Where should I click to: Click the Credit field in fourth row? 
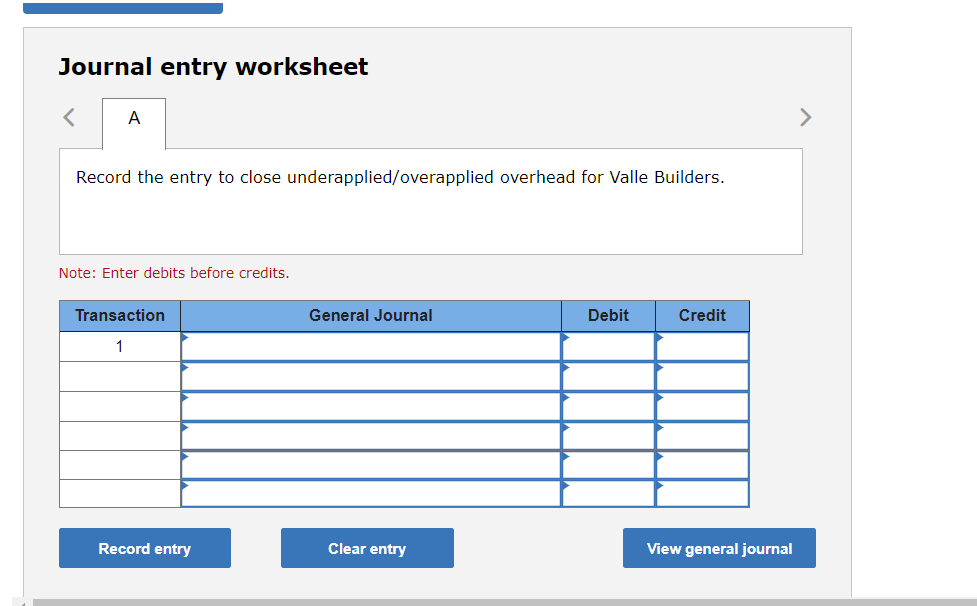click(702, 436)
